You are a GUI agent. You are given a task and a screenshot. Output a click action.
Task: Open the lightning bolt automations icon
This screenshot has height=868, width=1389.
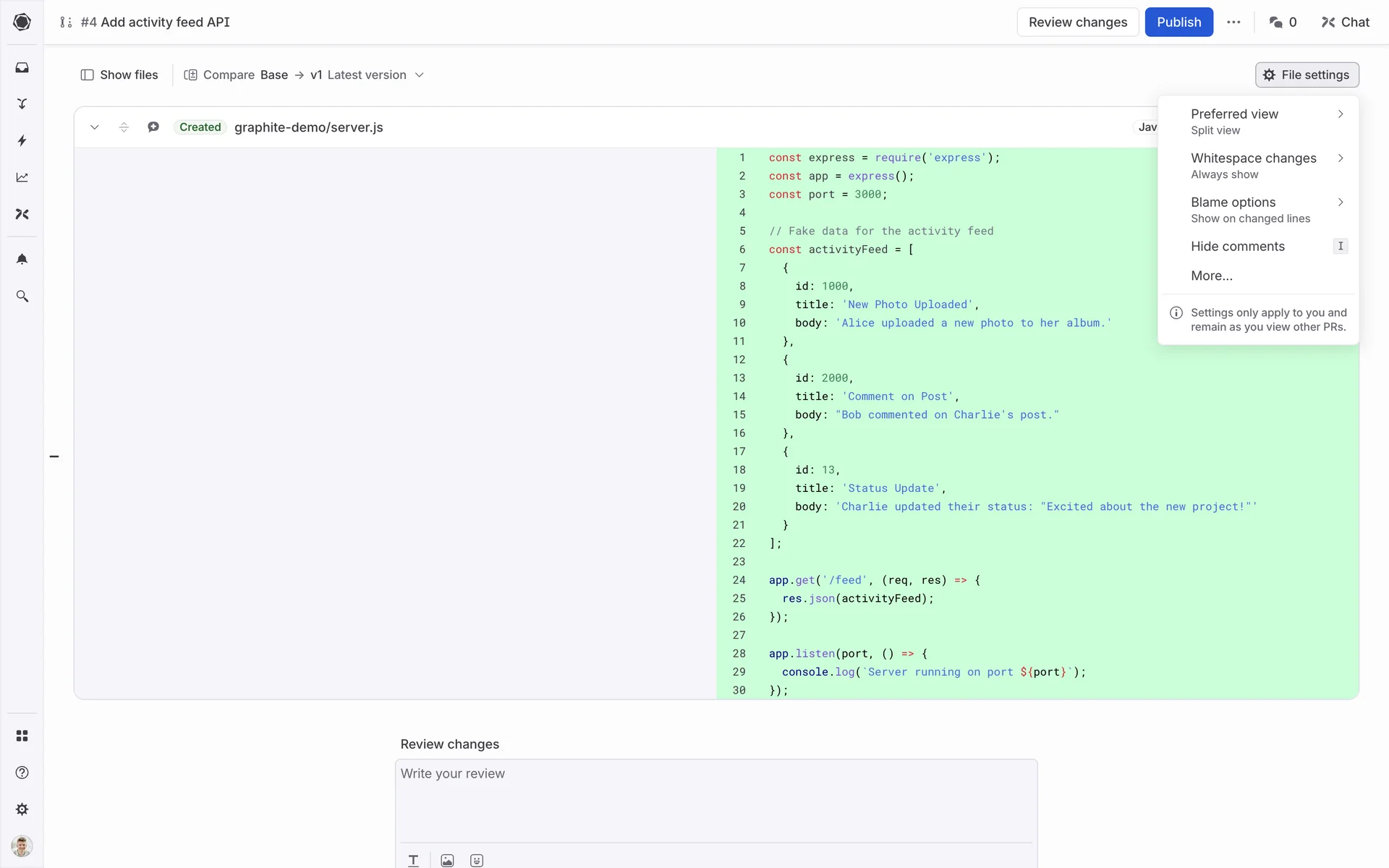click(22, 140)
